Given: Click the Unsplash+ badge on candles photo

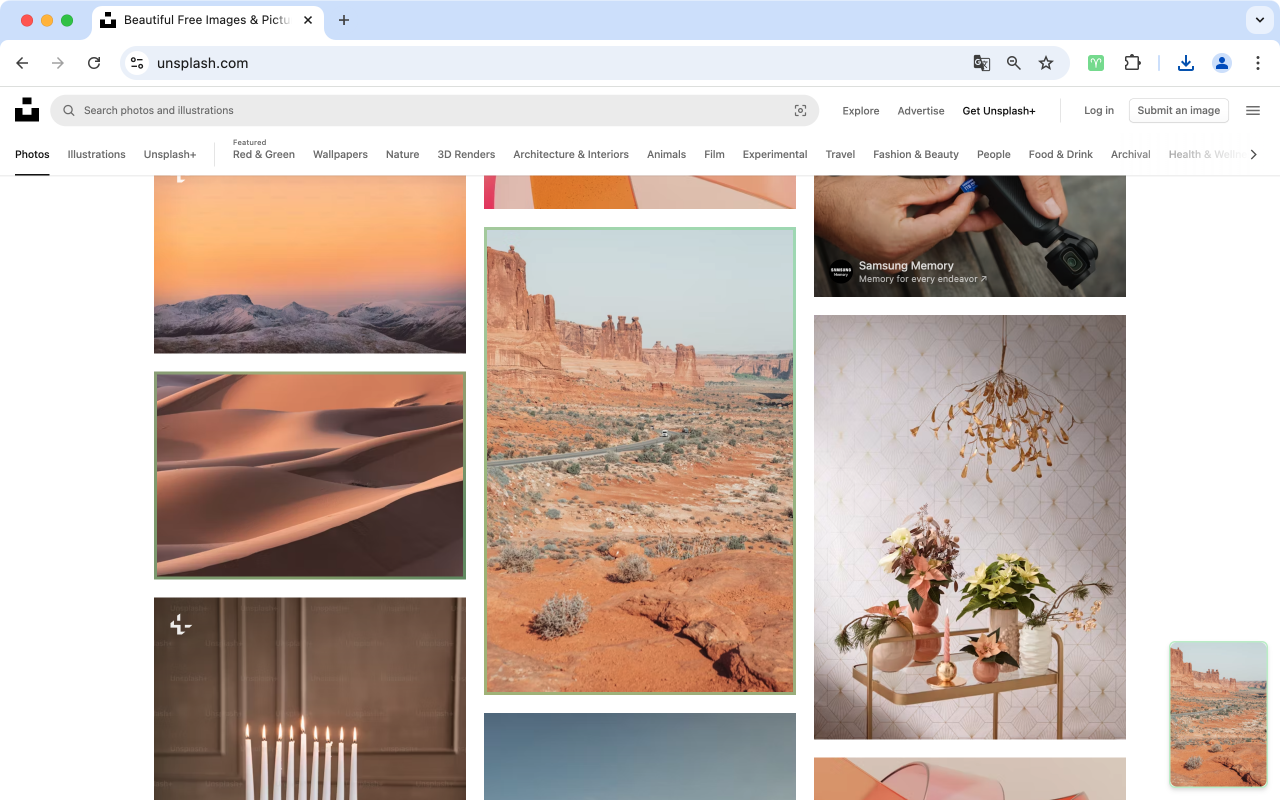Looking at the screenshot, I should pyautogui.click(x=180, y=625).
